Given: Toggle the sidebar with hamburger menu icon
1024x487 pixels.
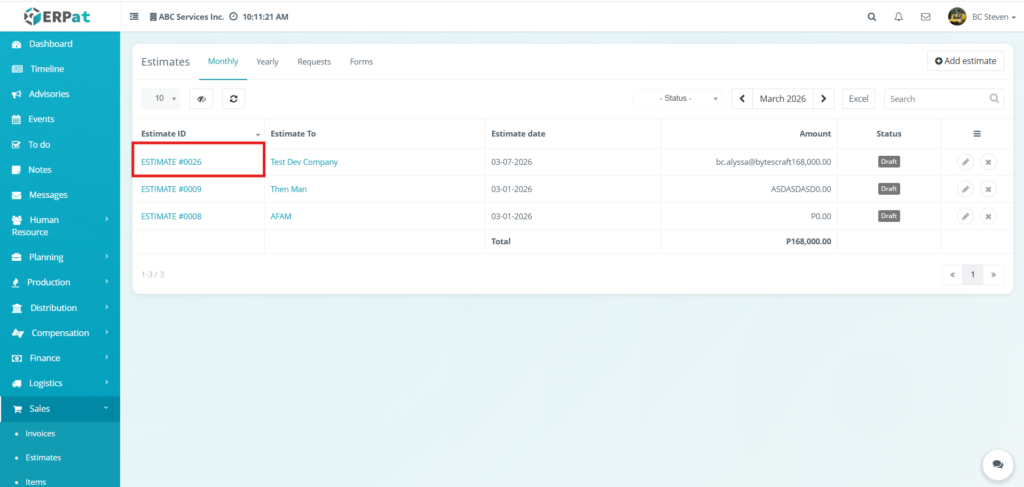Looking at the screenshot, I should click(134, 17).
